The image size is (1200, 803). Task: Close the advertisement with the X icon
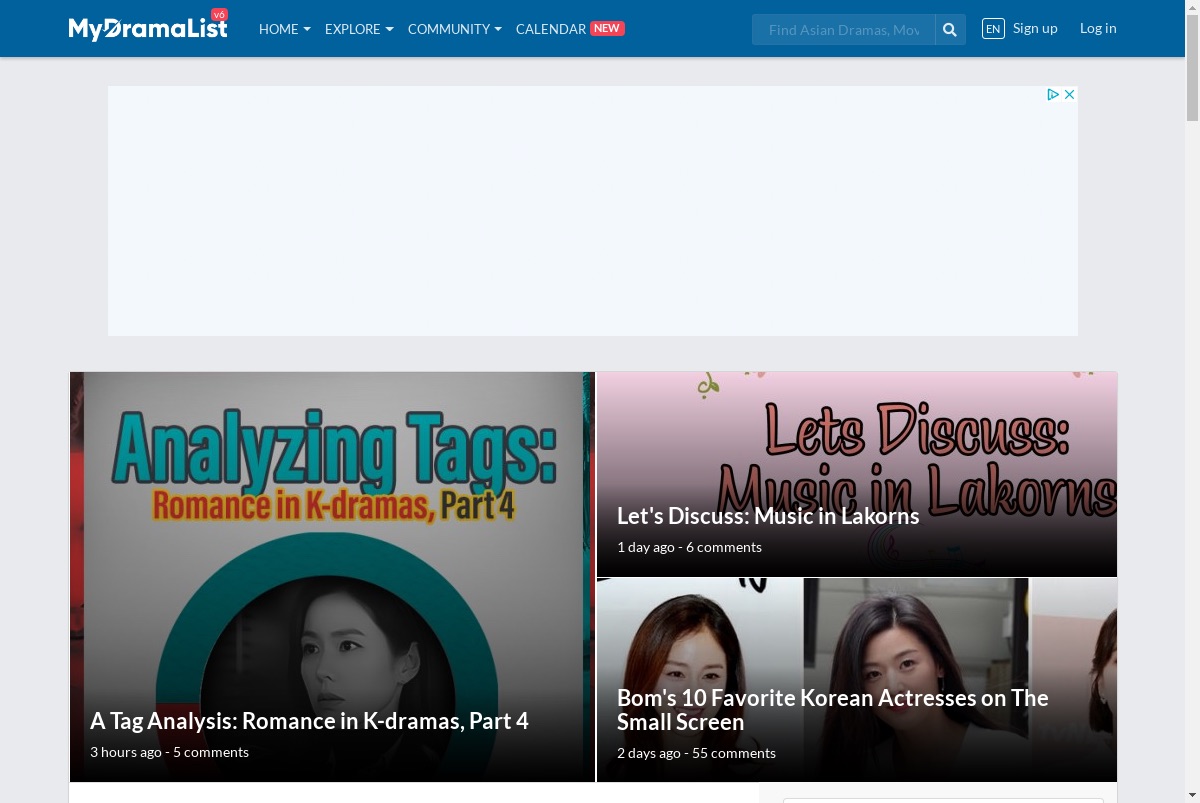pos(1069,94)
